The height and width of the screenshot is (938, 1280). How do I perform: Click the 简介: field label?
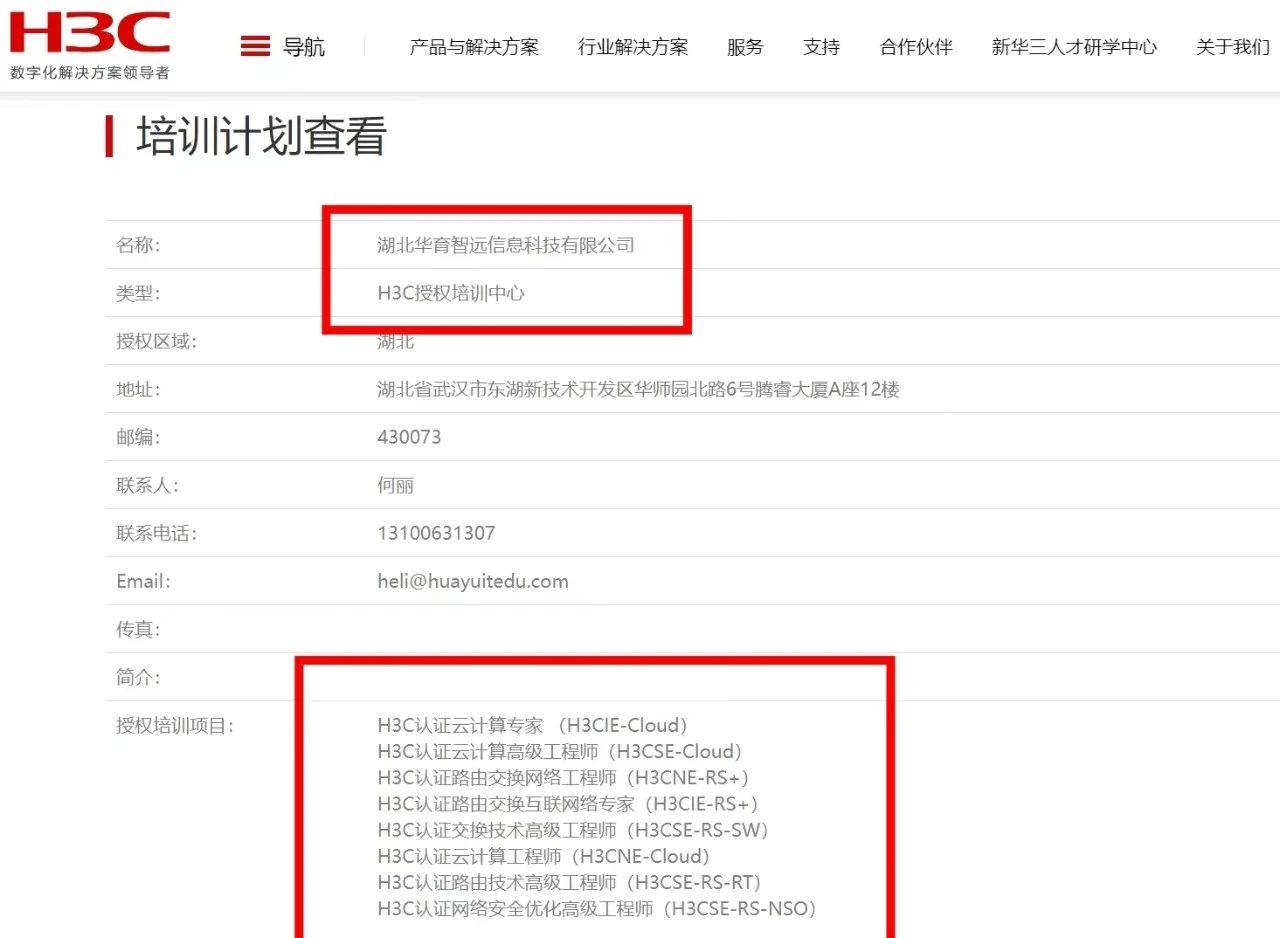point(138,677)
